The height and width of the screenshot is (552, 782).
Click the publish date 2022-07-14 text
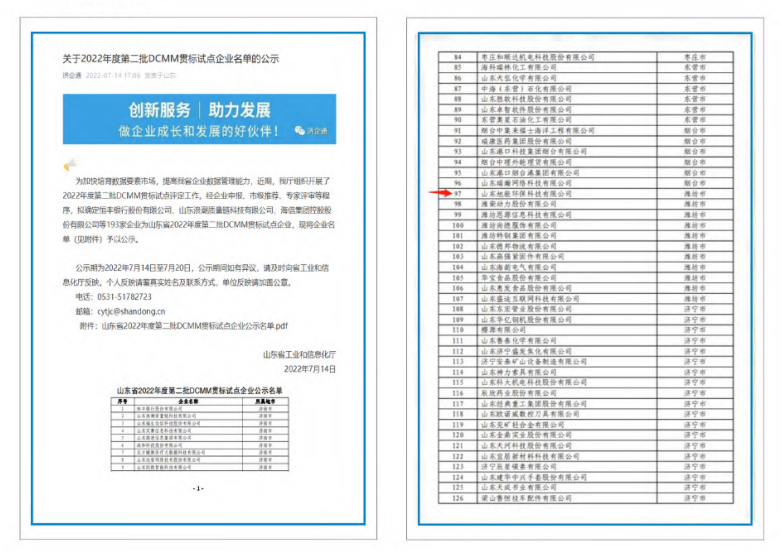click(x=112, y=75)
